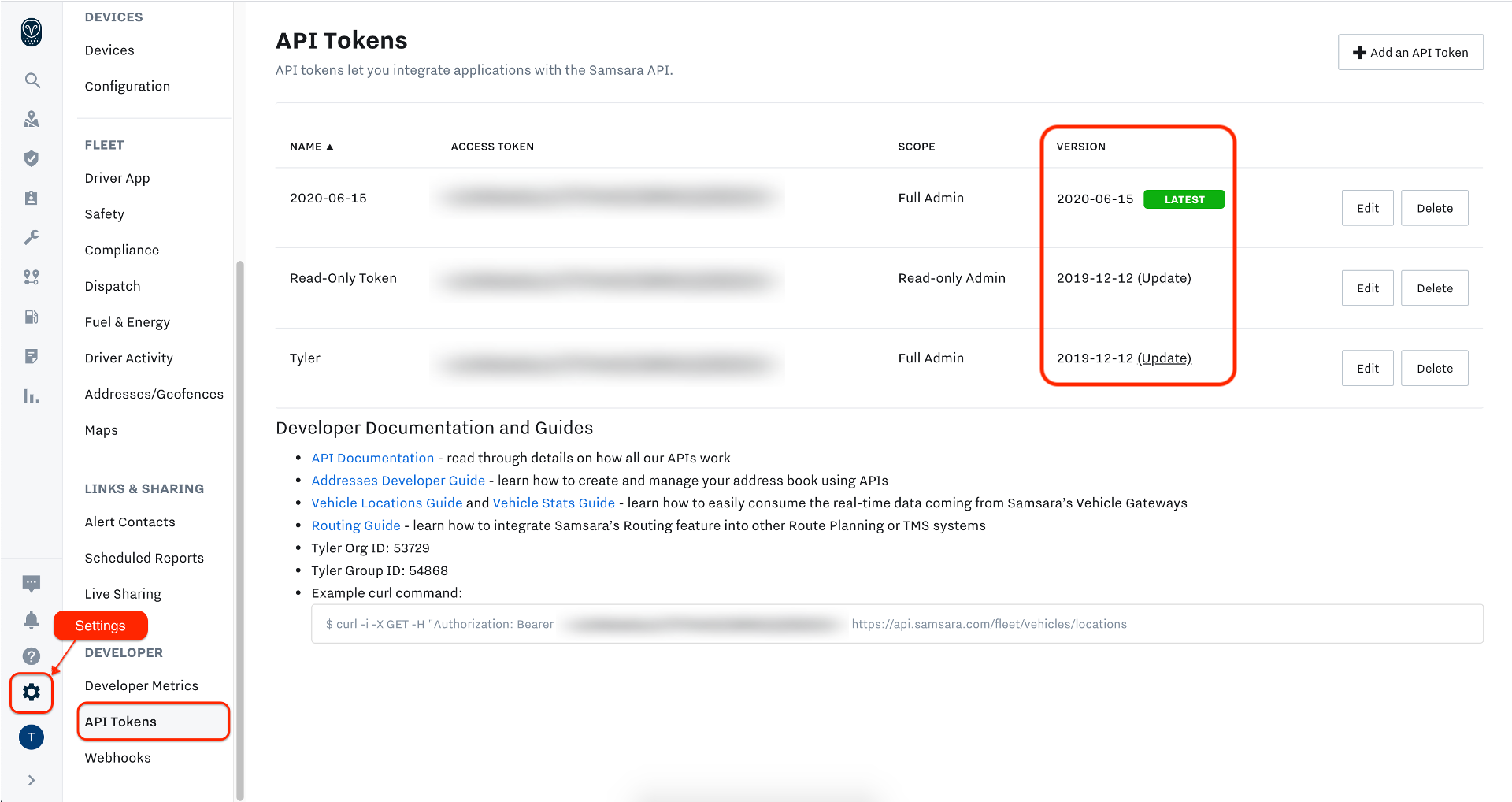Open the notifications bell icon
Image resolution: width=1512 pixels, height=802 pixels.
coord(31,620)
